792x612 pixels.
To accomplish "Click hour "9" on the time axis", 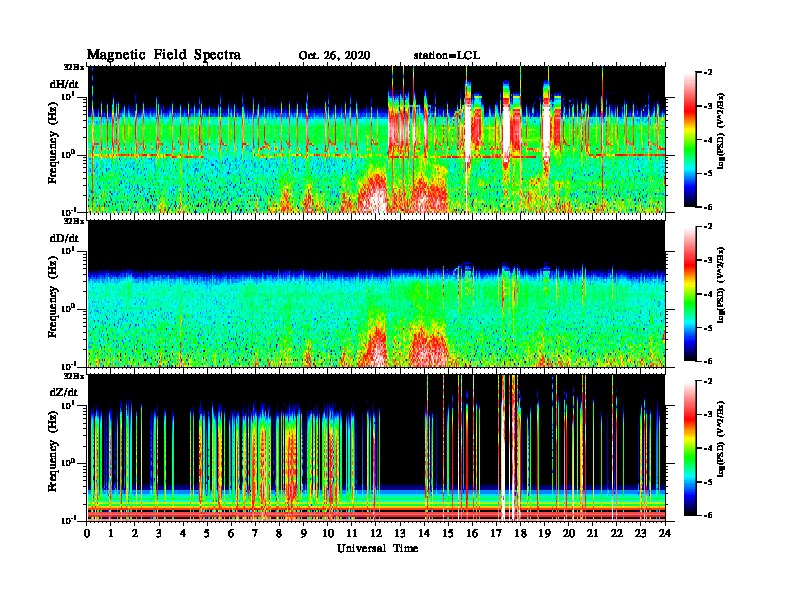I will [303, 533].
